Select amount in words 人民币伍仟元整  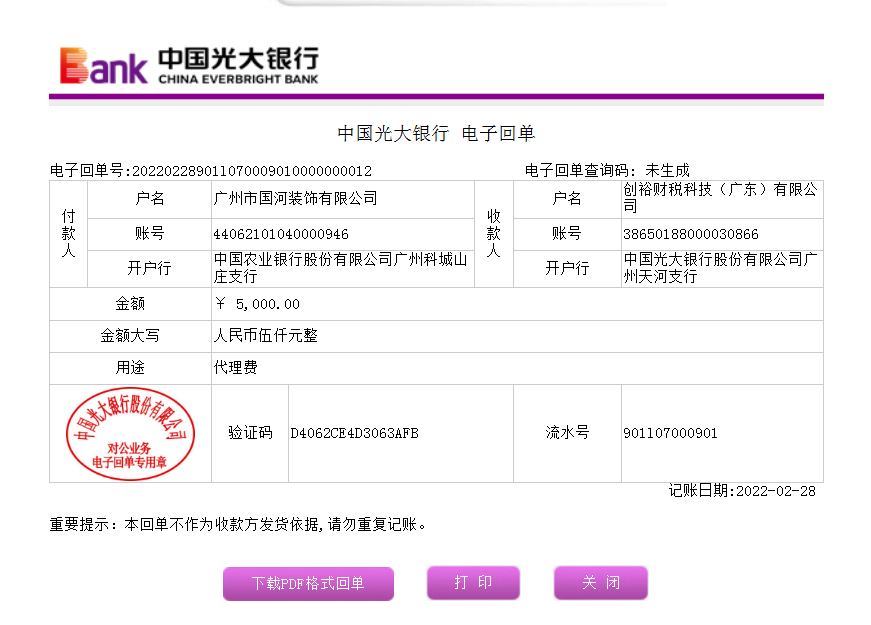266,336
